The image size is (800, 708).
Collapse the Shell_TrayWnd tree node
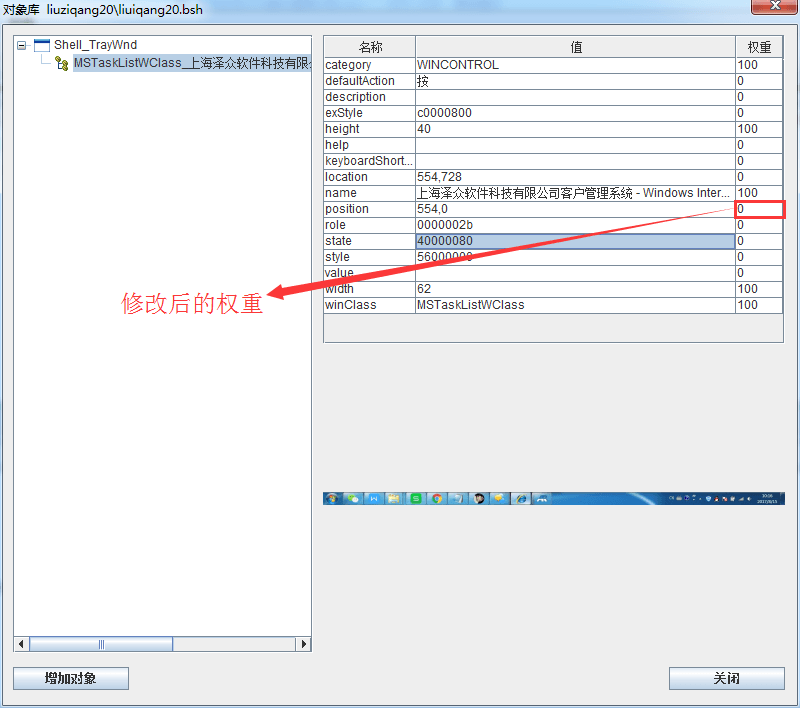tap(22, 45)
